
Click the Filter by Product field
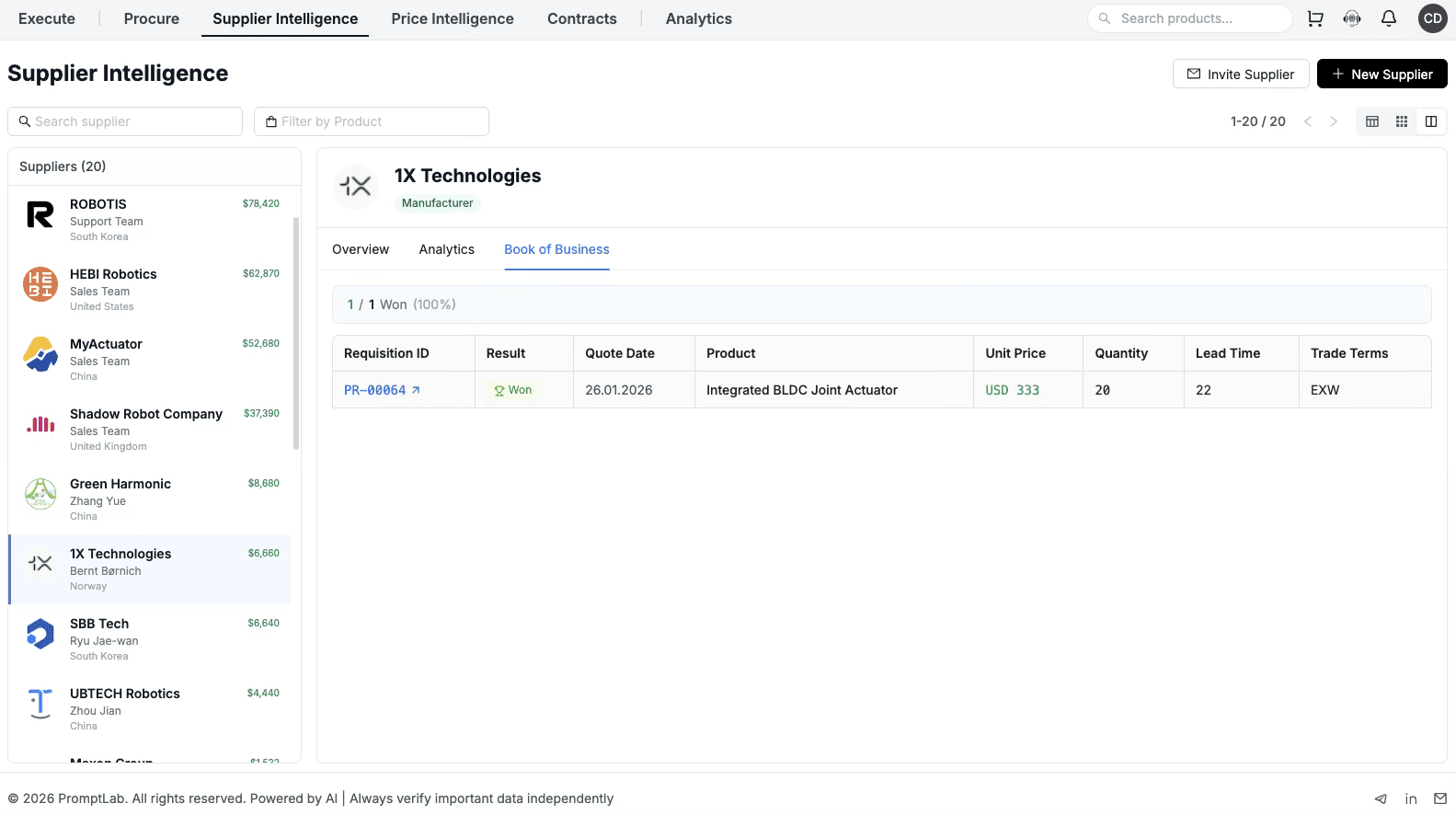click(372, 121)
